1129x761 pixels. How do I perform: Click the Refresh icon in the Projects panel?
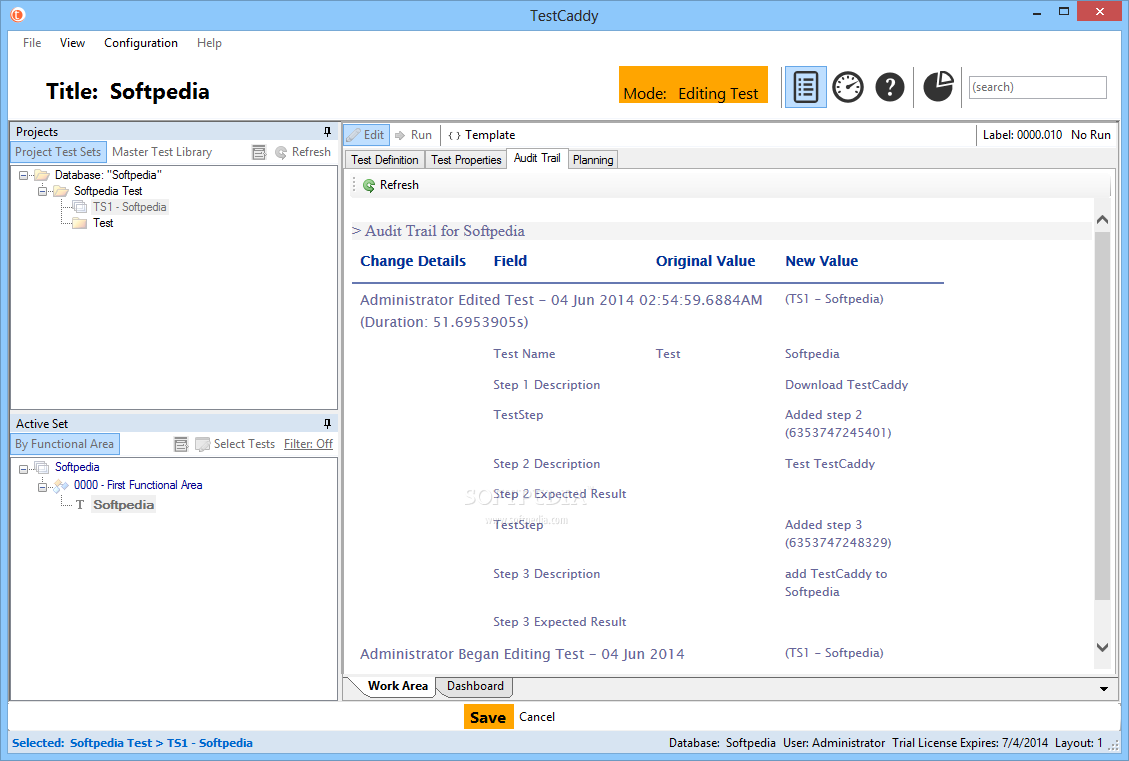click(x=281, y=153)
